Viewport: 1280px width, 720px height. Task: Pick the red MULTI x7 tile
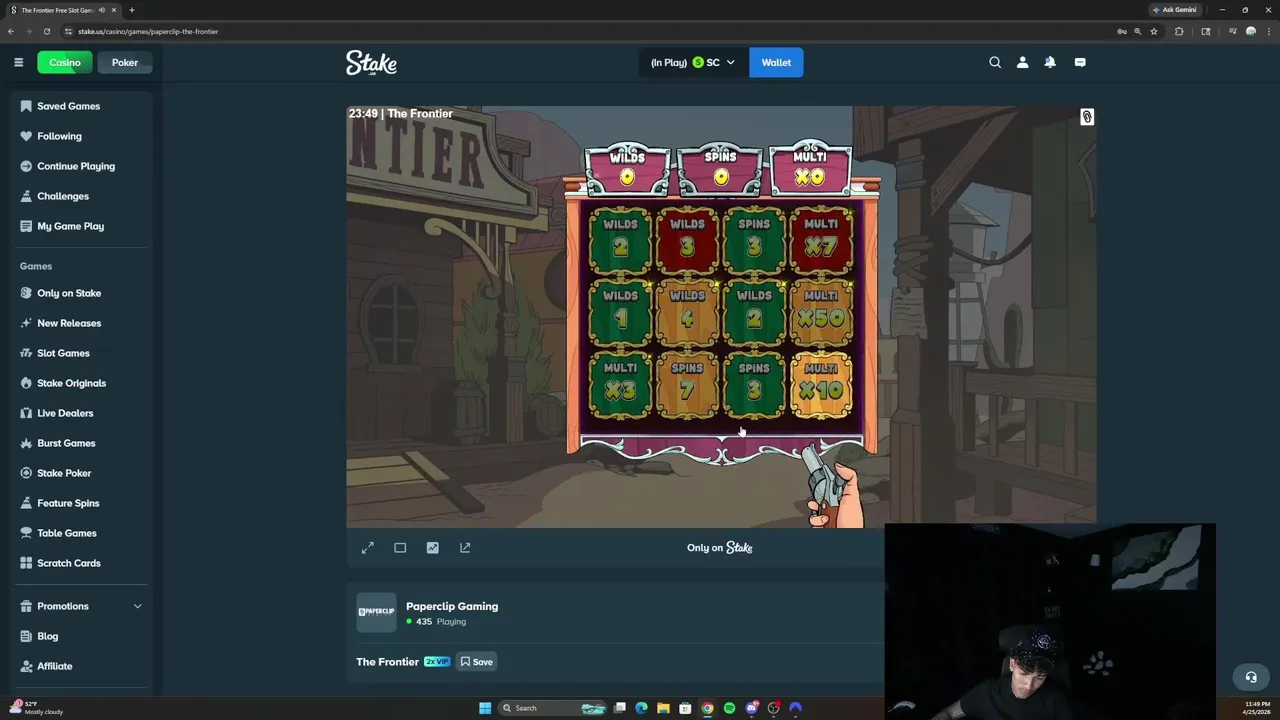(821, 241)
